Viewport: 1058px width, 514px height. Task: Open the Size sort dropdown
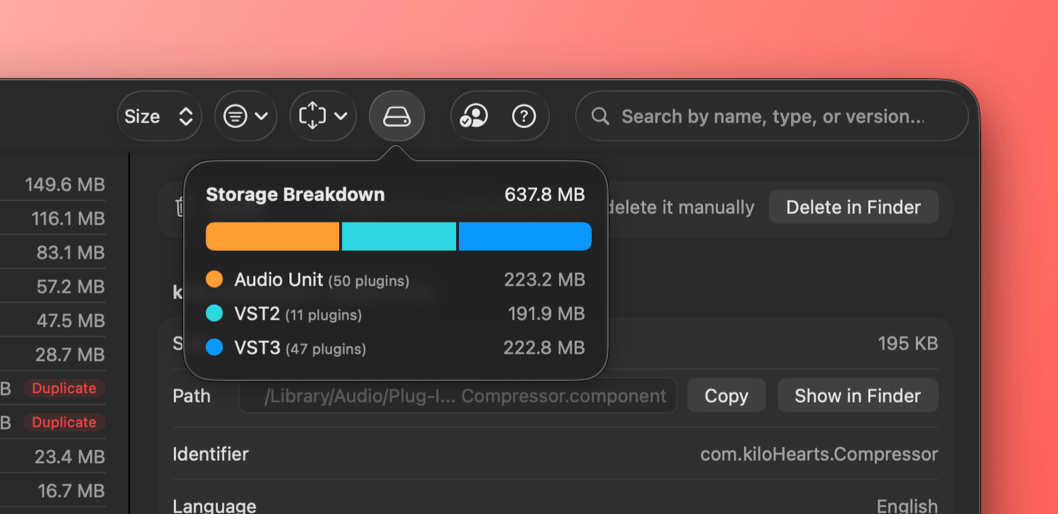point(158,116)
